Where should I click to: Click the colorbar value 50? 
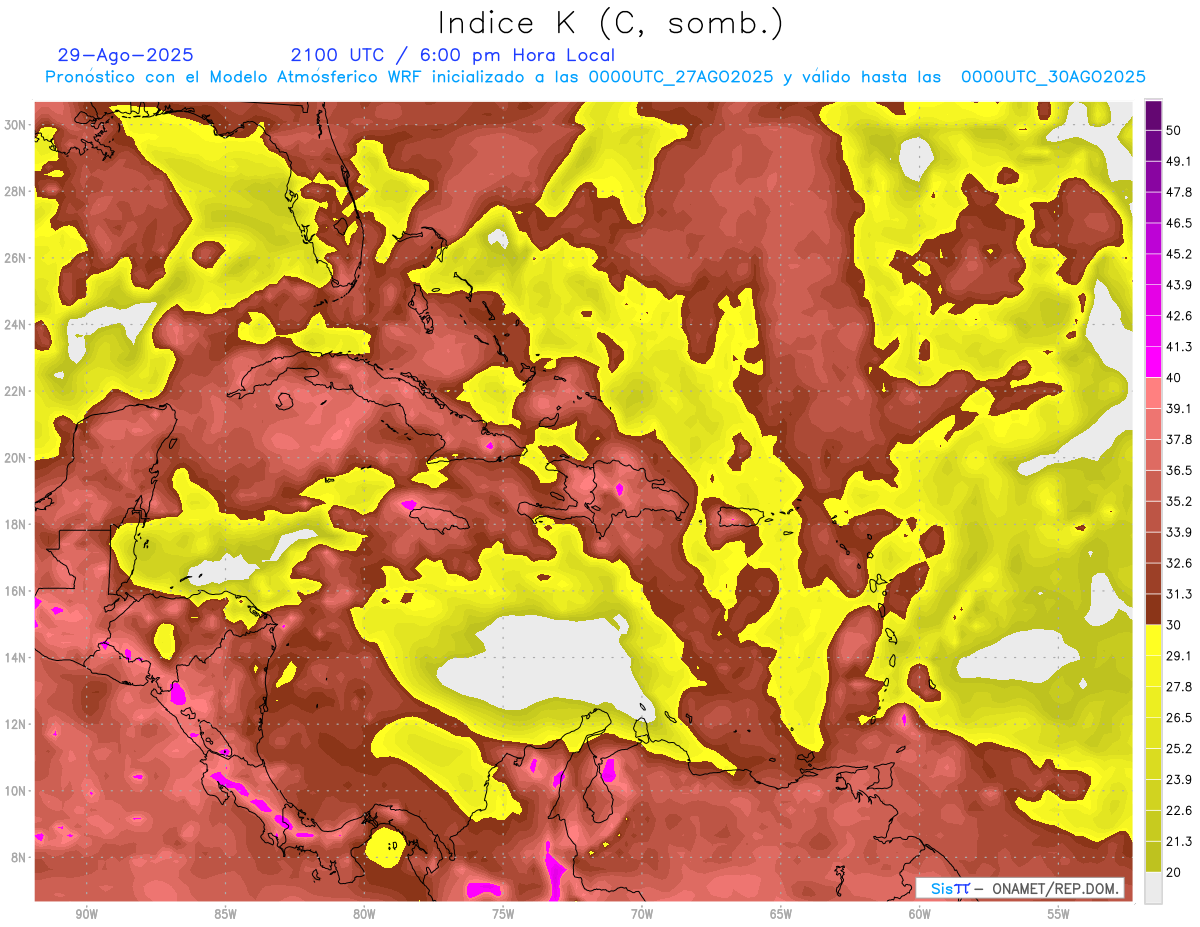point(1175,131)
